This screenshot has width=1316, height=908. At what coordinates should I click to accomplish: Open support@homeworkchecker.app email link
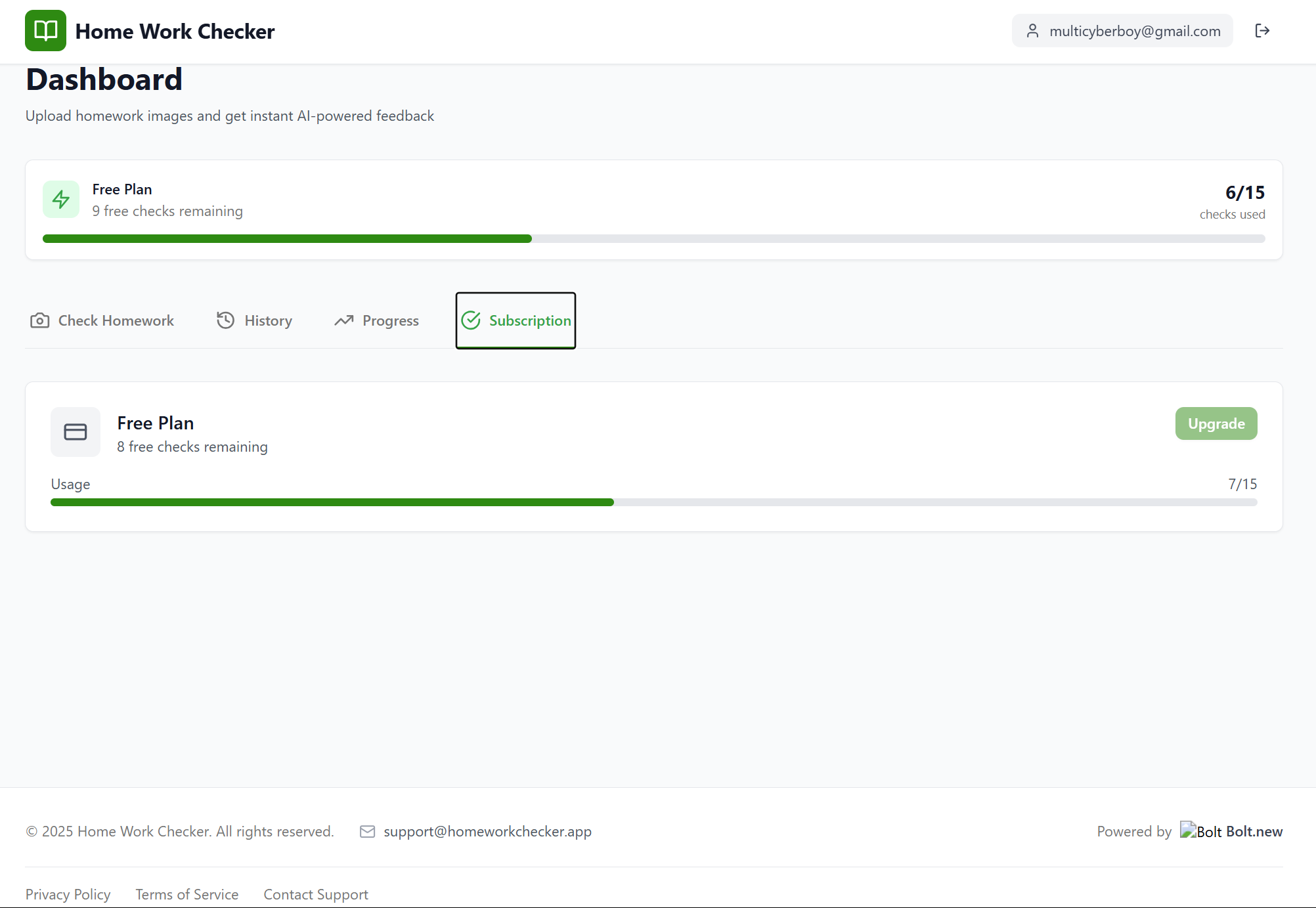[487, 832]
